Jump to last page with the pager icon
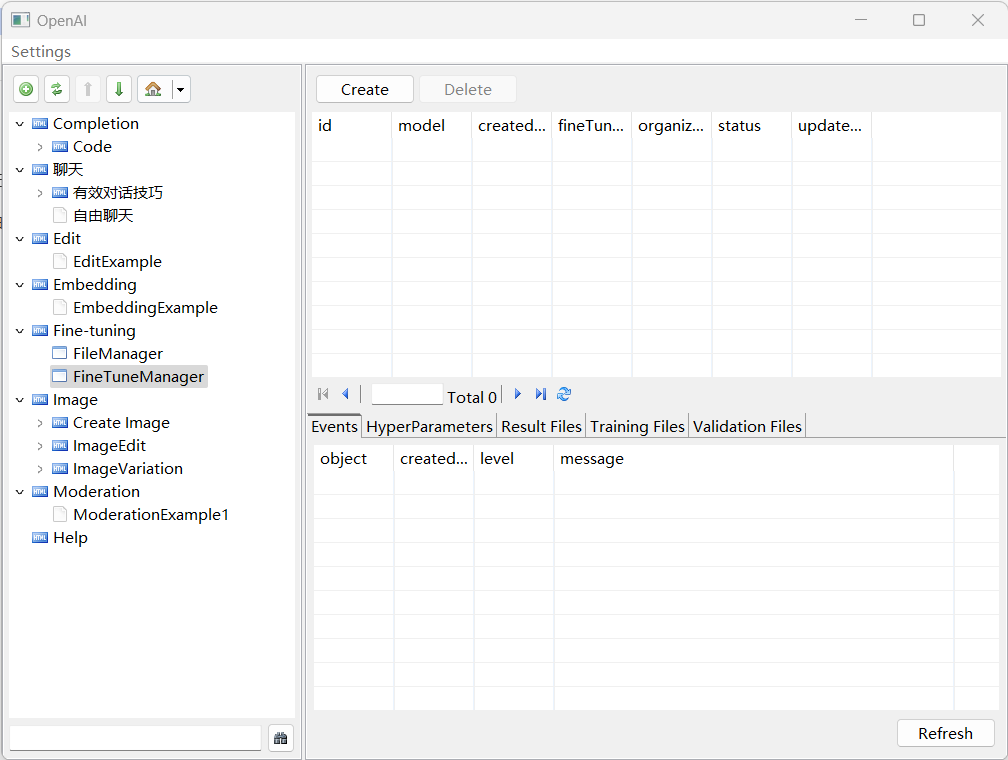 (540, 394)
